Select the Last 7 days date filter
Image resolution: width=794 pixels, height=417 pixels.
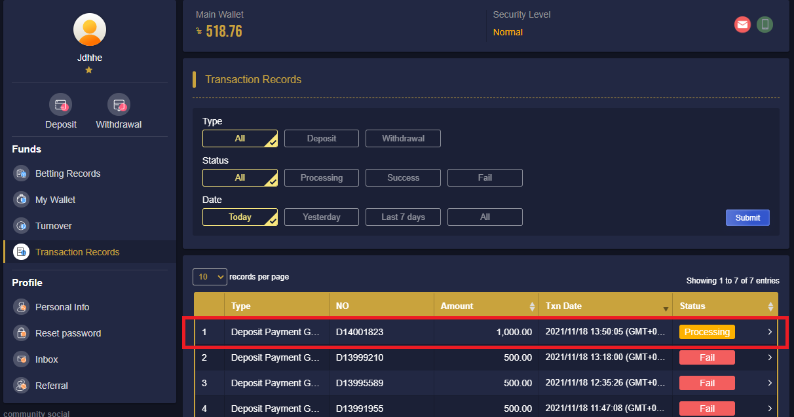point(403,217)
